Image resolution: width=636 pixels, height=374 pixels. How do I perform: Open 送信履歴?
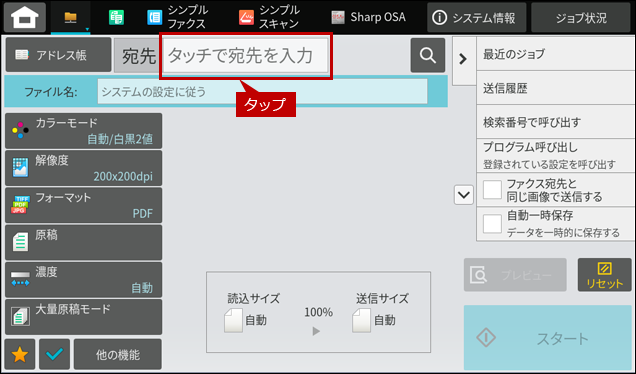(556, 88)
